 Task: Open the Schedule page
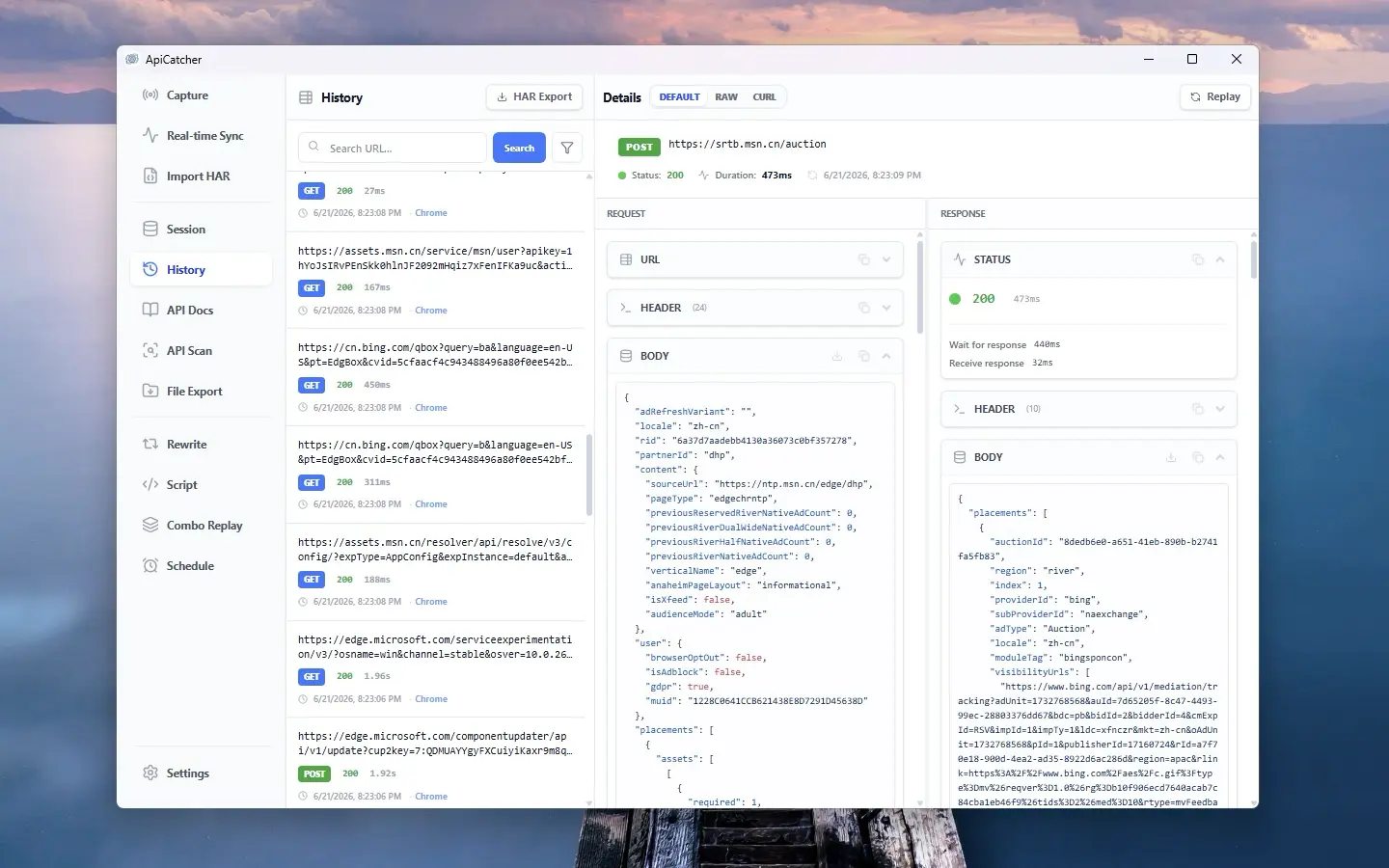point(201,566)
